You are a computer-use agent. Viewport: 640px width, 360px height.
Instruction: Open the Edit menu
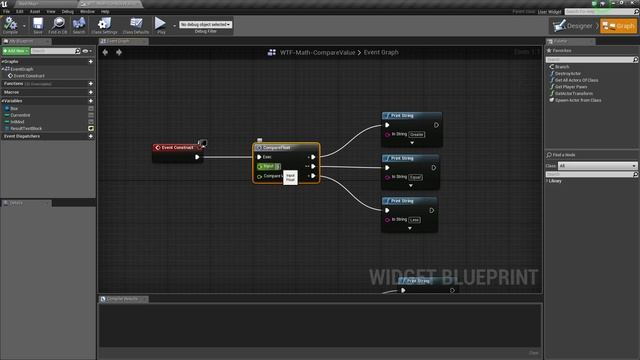20,11
